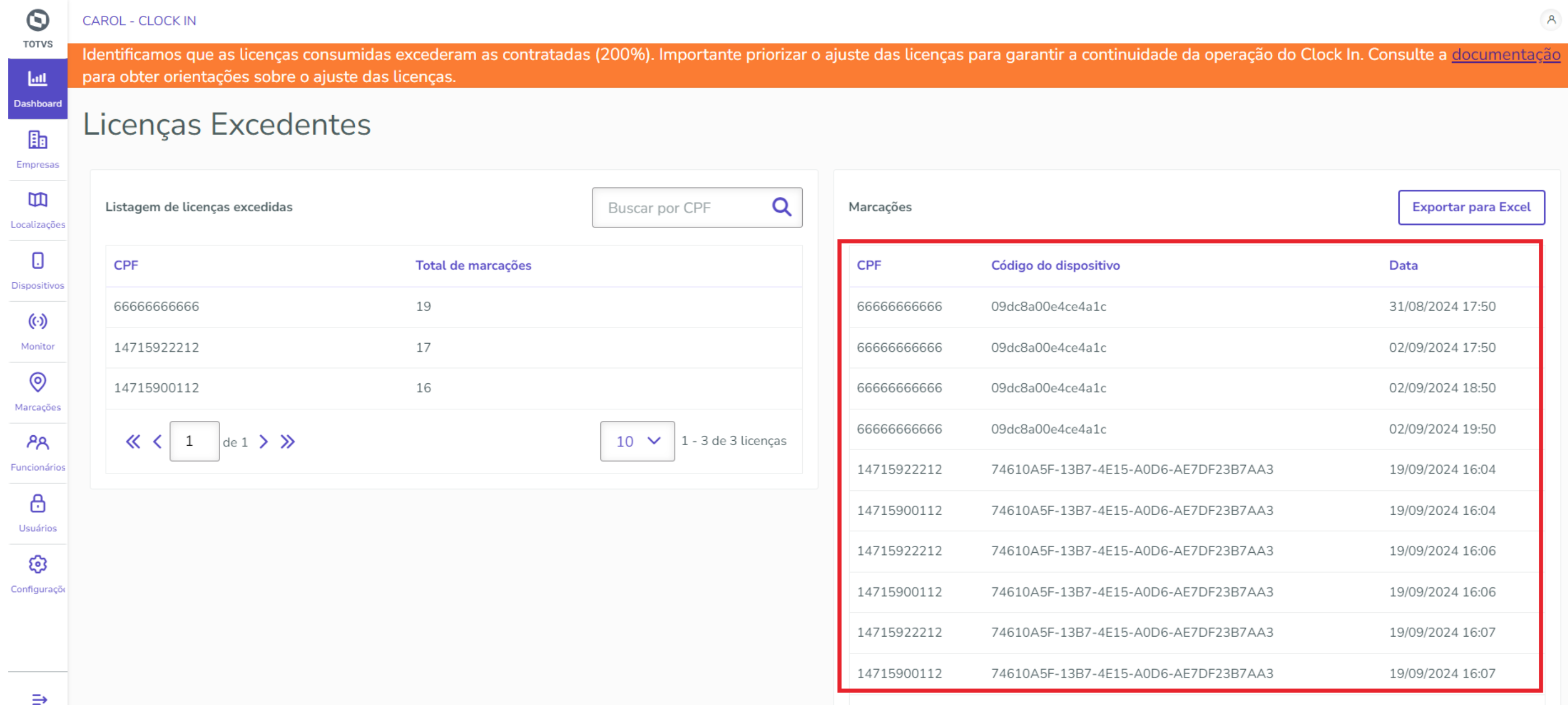Expand the sidebar with arrow icon
Screen dimensions: 1568x705
[x=39, y=698]
